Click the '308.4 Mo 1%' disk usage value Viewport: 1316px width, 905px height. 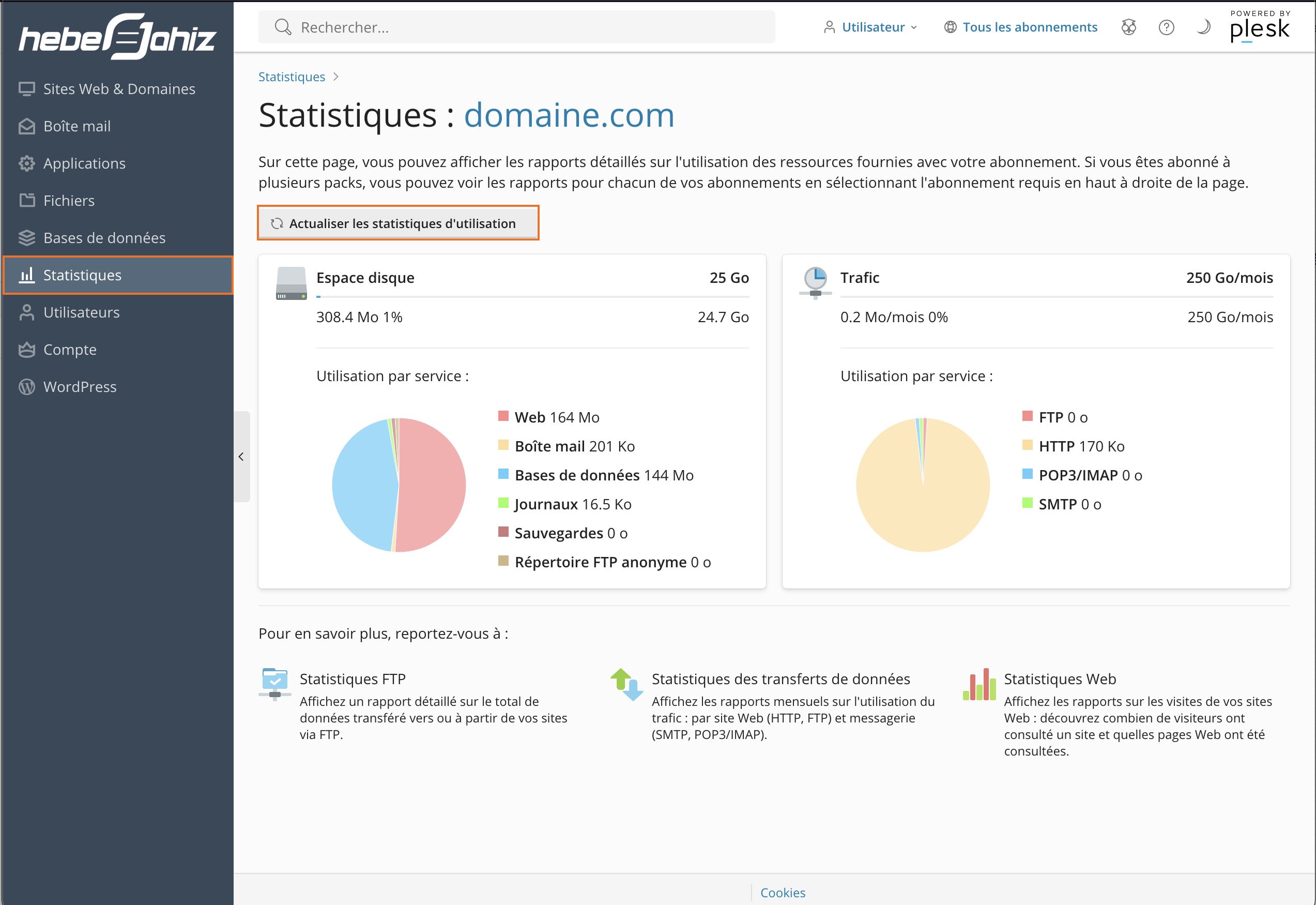359,317
